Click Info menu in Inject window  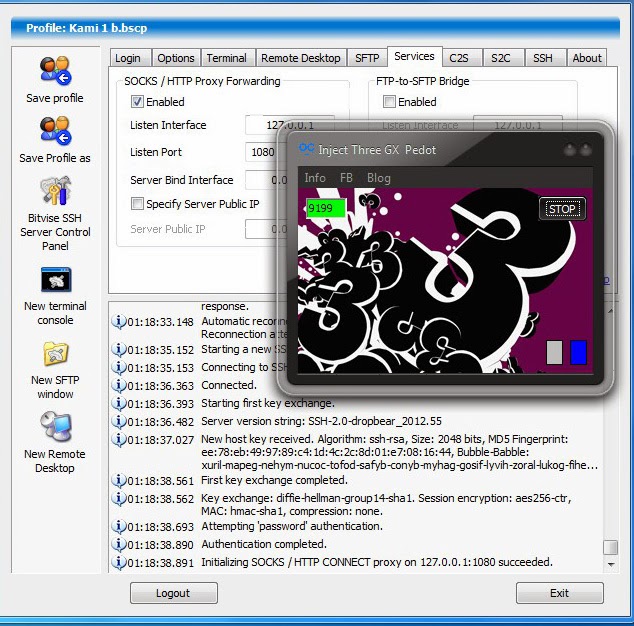(315, 178)
